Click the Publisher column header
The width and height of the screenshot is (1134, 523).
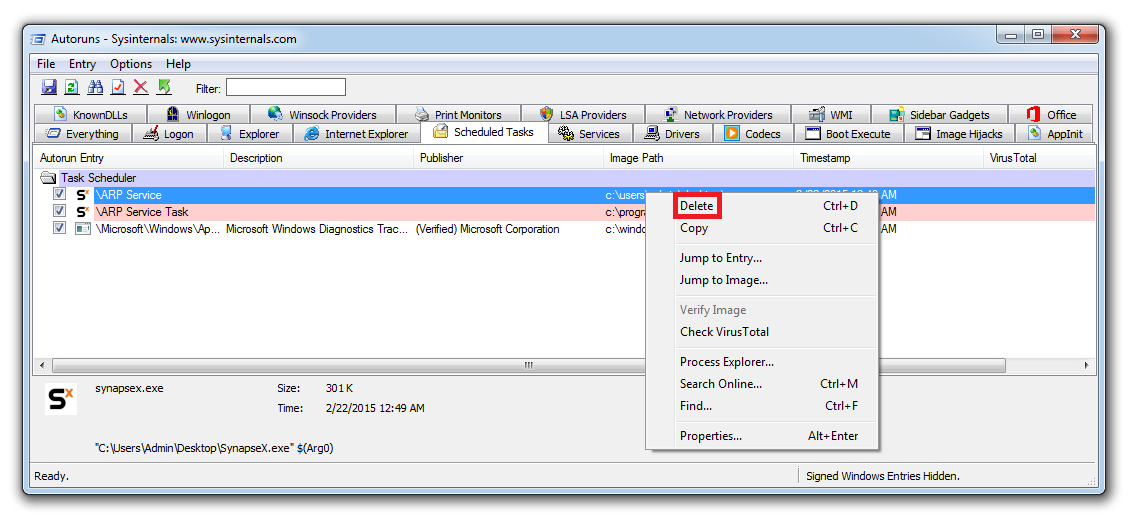509,158
